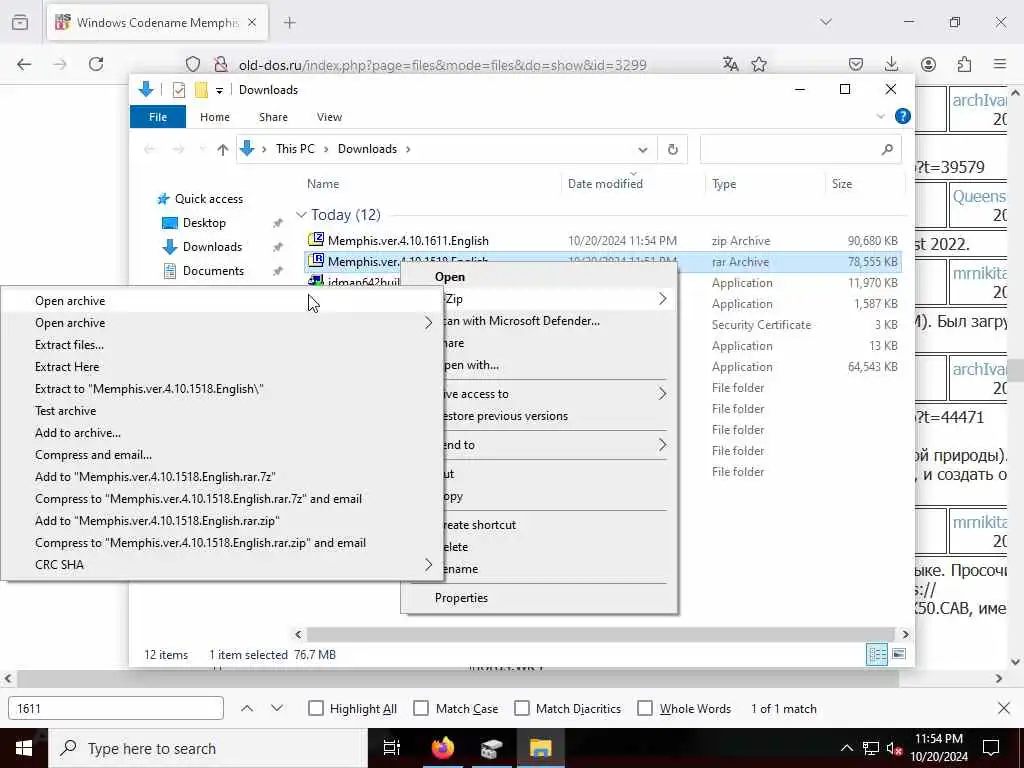
Task: Expand the Give access to submenu arrow
Action: (662, 394)
